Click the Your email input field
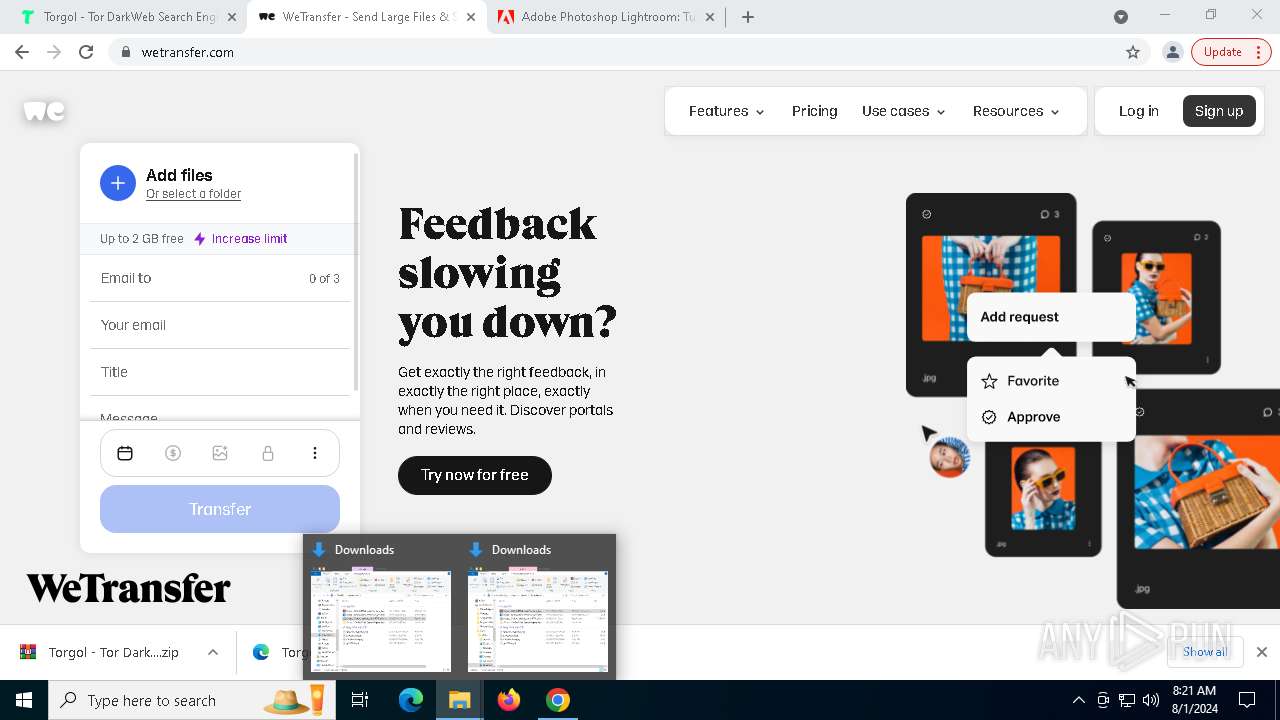 click(x=220, y=325)
